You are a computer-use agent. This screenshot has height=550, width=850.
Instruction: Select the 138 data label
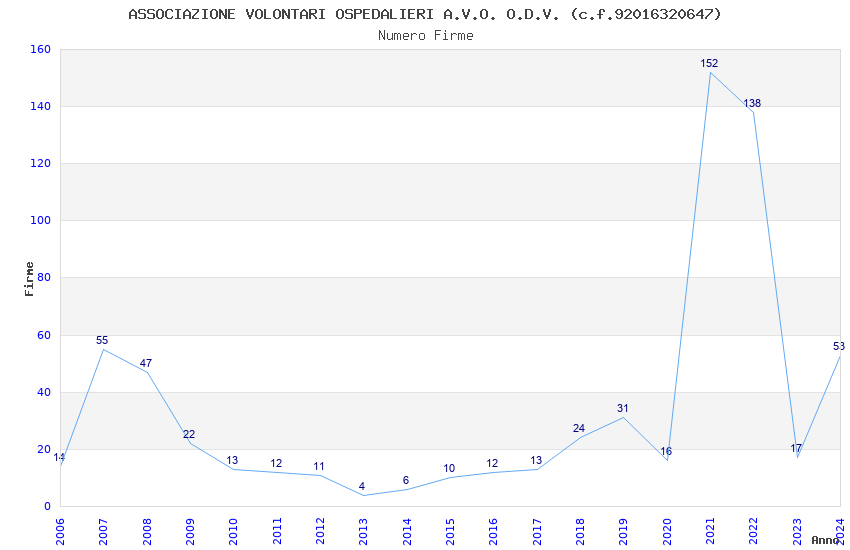(752, 103)
